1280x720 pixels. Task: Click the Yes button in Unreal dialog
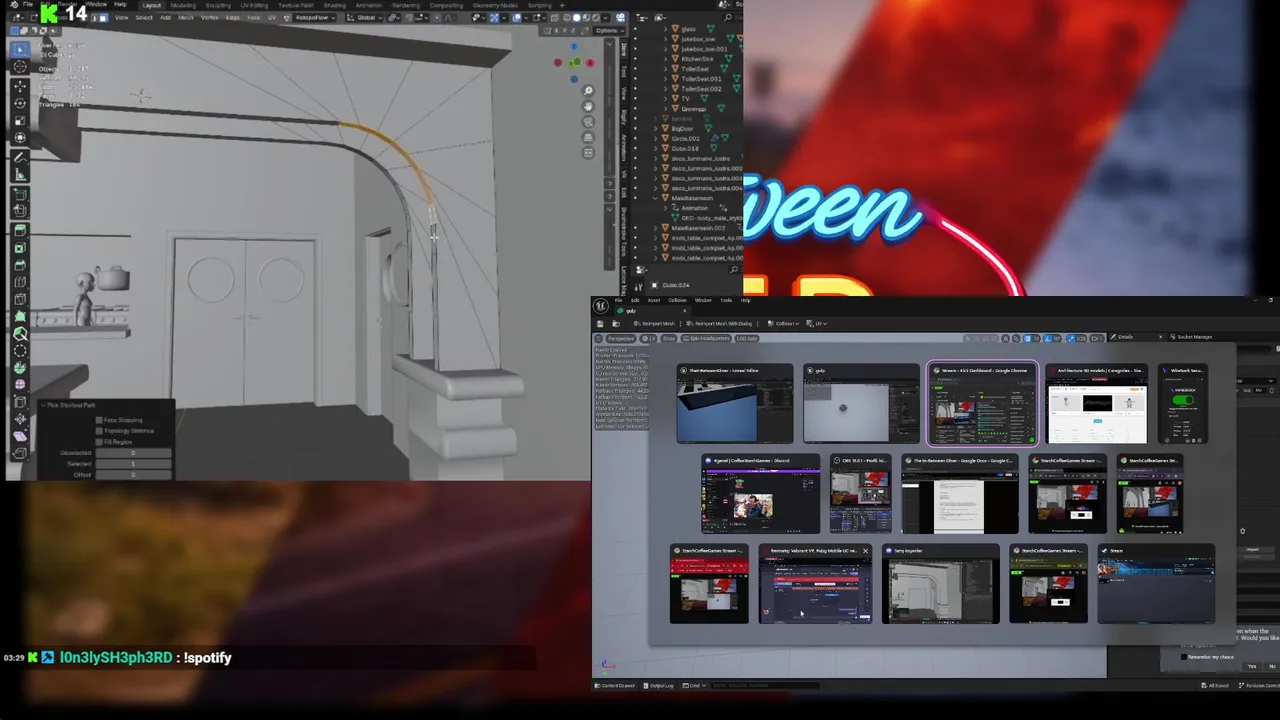point(1251,666)
